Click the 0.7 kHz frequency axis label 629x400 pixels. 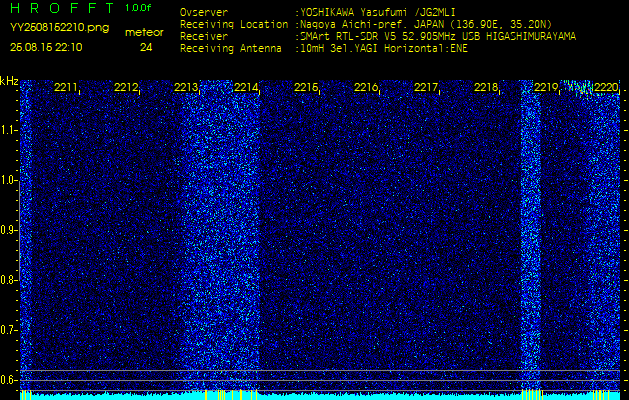coord(8,330)
